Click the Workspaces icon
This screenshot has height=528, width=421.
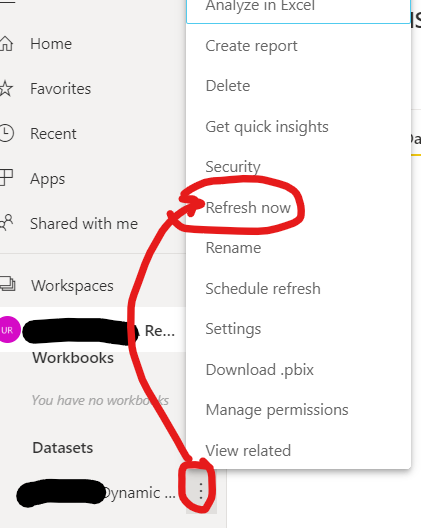pyautogui.click(x=7, y=284)
